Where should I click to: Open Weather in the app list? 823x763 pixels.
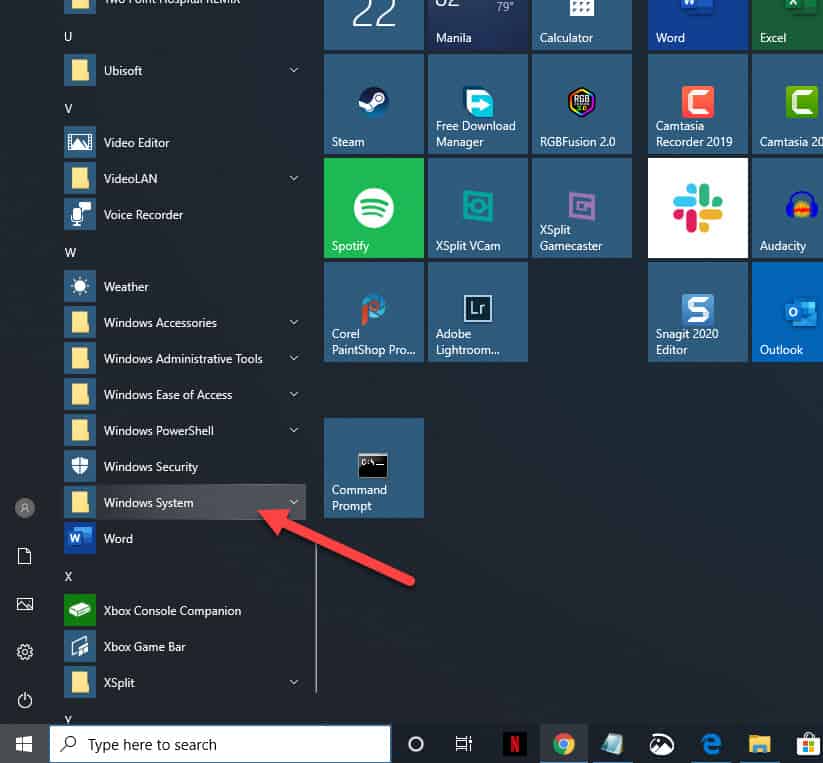(x=185, y=287)
